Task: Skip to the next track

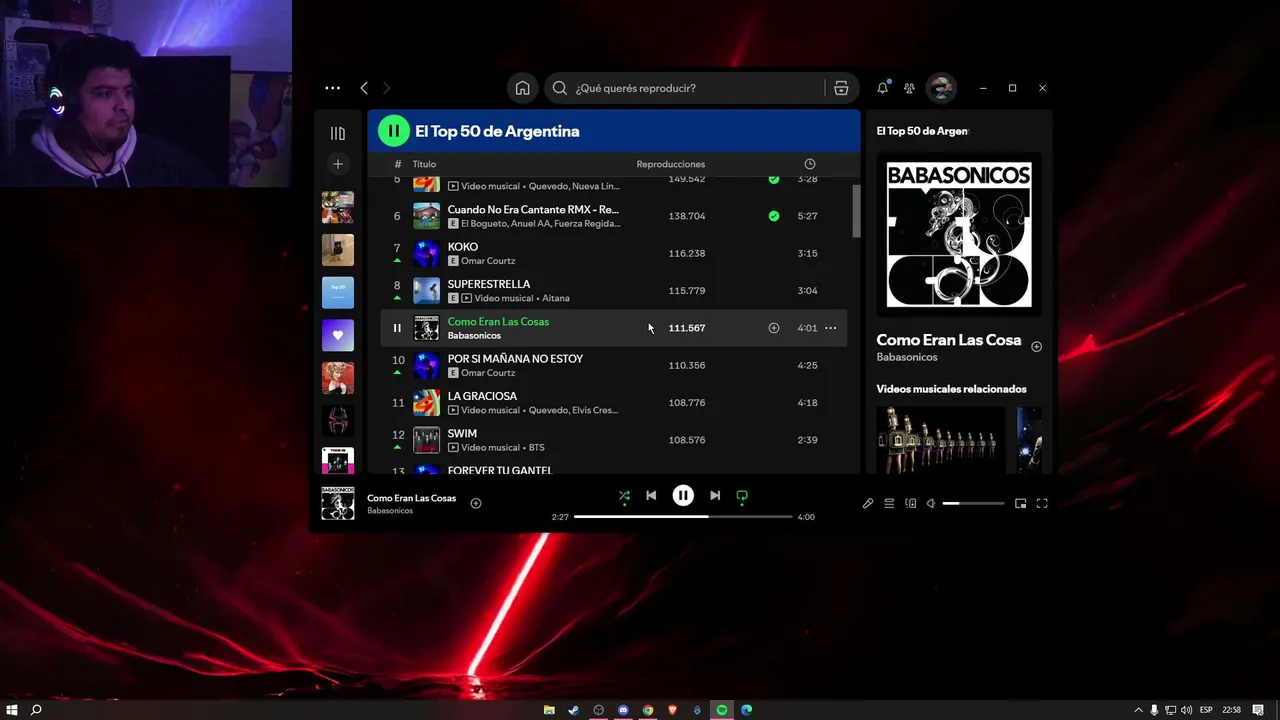Action: pyautogui.click(x=715, y=495)
